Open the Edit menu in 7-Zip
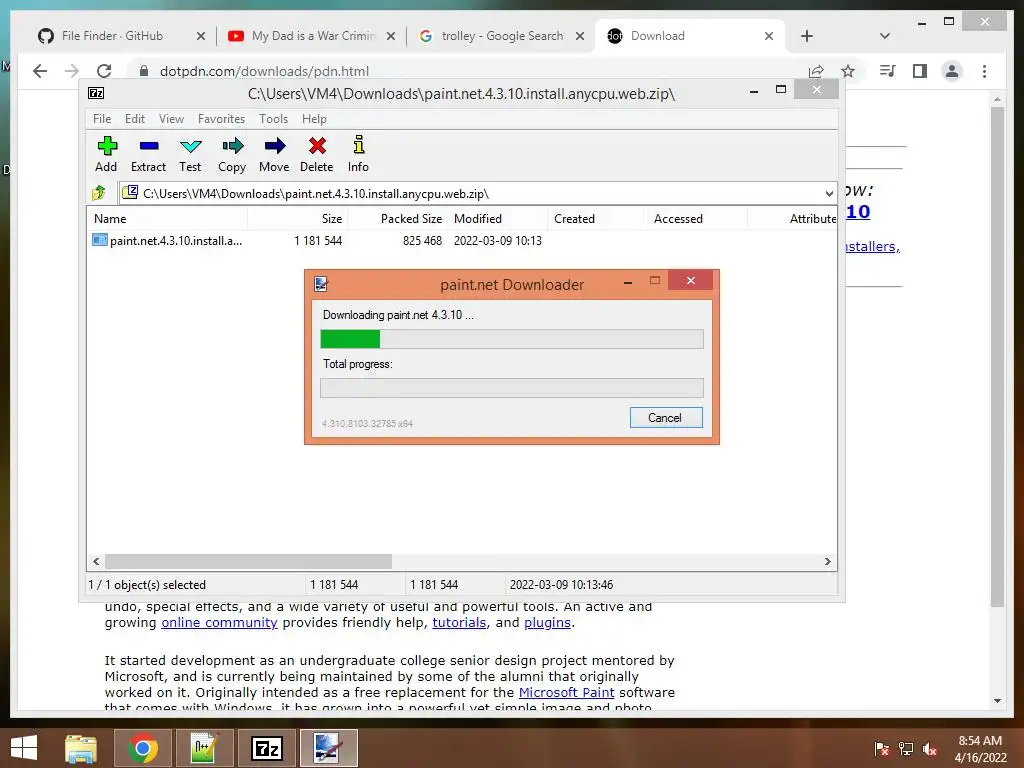Image resolution: width=1024 pixels, height=768 pixels. coord(135,119)
